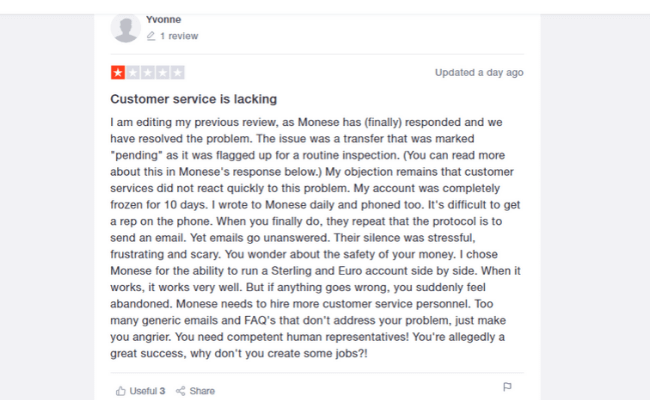
Task: Click Yvonne's profile avatar picture
Action: pos(126,28)
